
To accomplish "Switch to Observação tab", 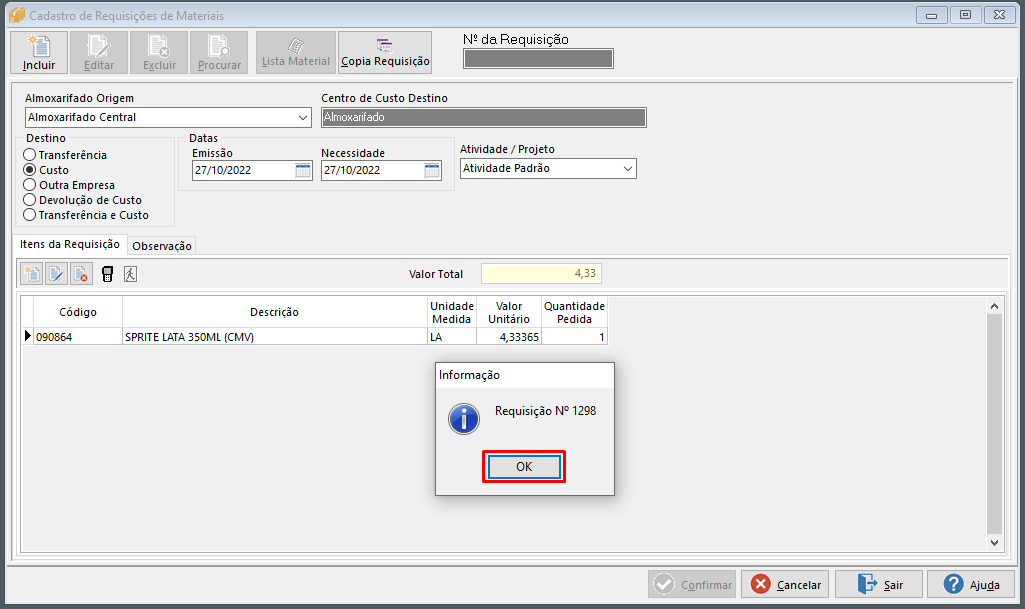I will [162, 246].
